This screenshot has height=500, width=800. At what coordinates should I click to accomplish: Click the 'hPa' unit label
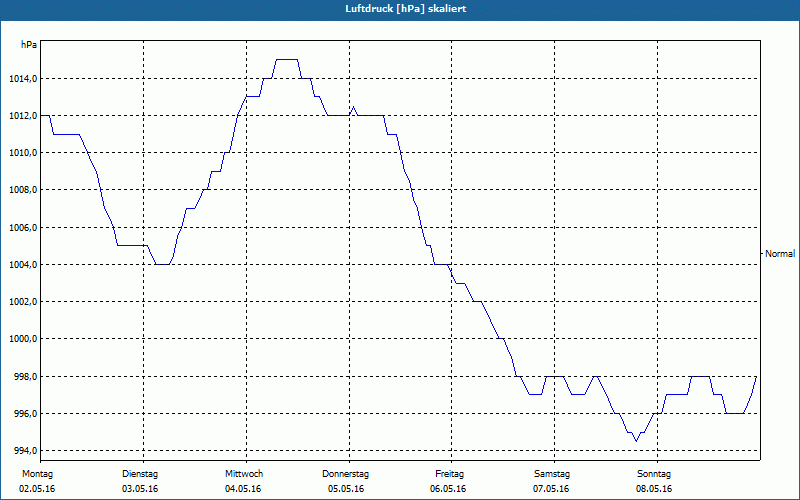29,45
